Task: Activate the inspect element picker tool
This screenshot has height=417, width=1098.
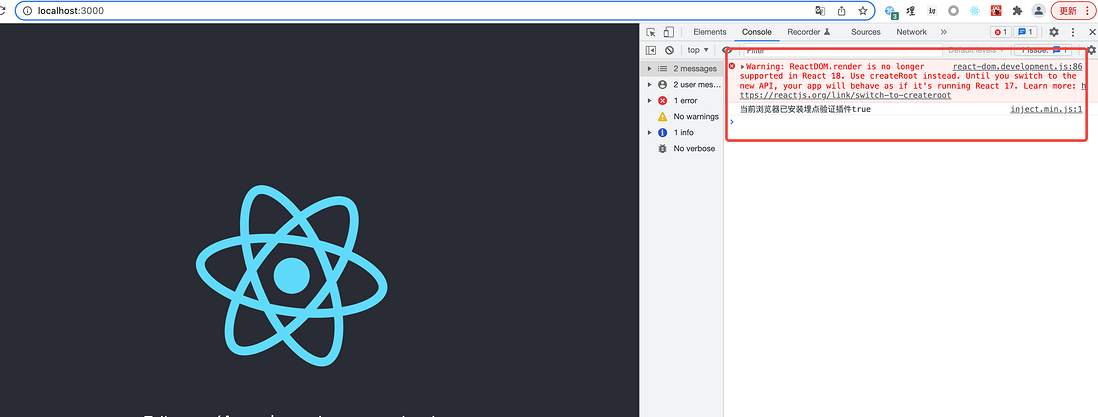Action: (x=651, y=32)
